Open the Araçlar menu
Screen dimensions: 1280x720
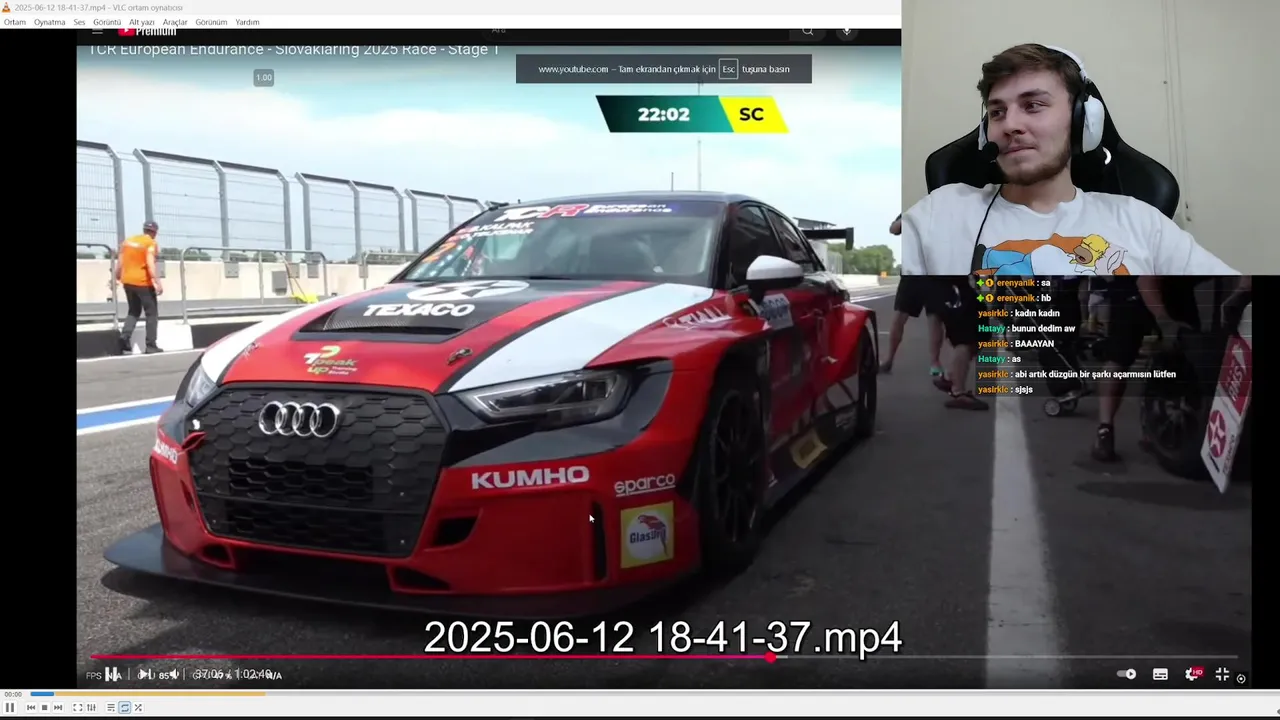click(175, 22)
